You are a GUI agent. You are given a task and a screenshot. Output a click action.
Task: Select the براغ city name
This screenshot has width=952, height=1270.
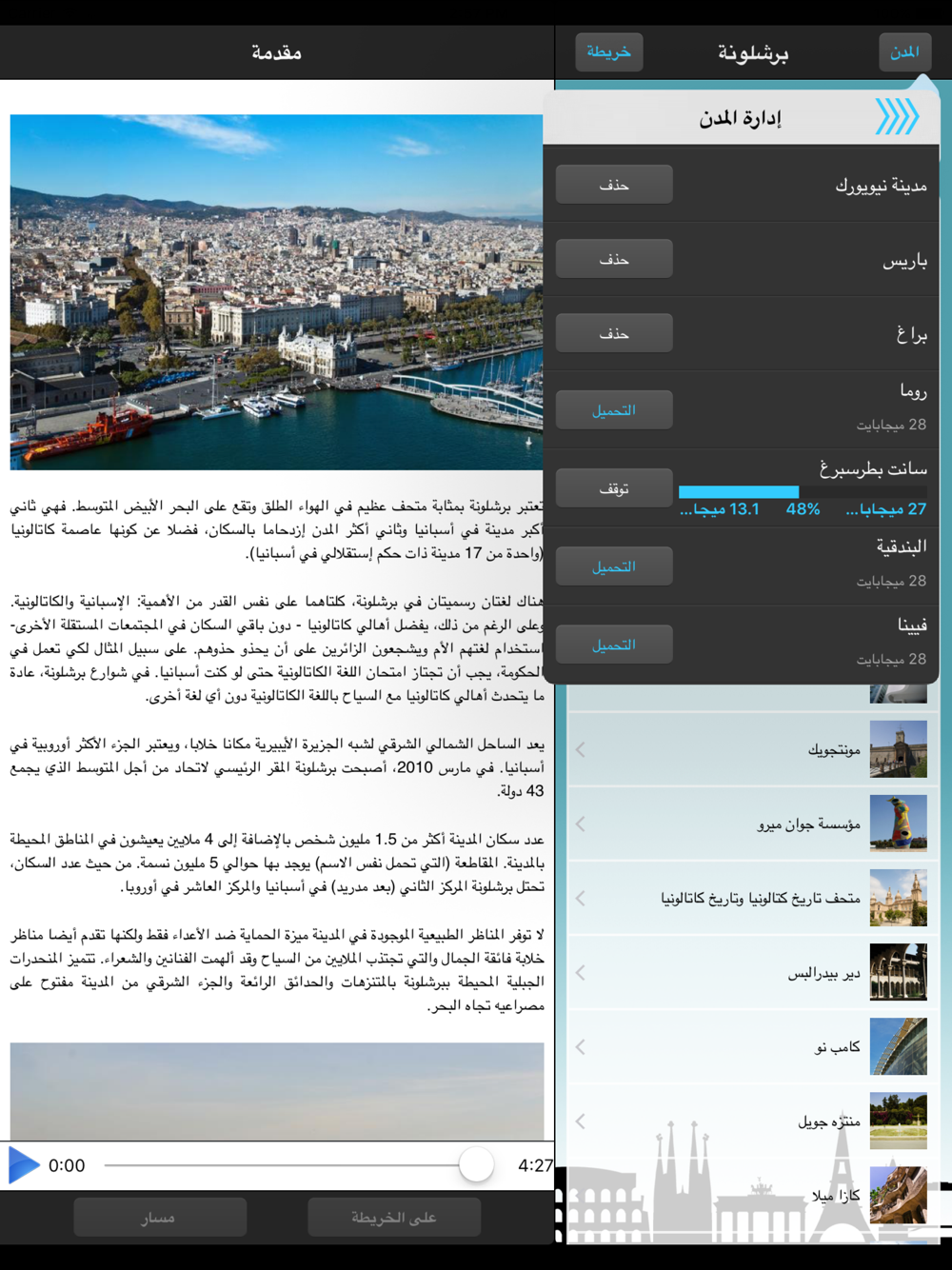(x=911, y=334)
